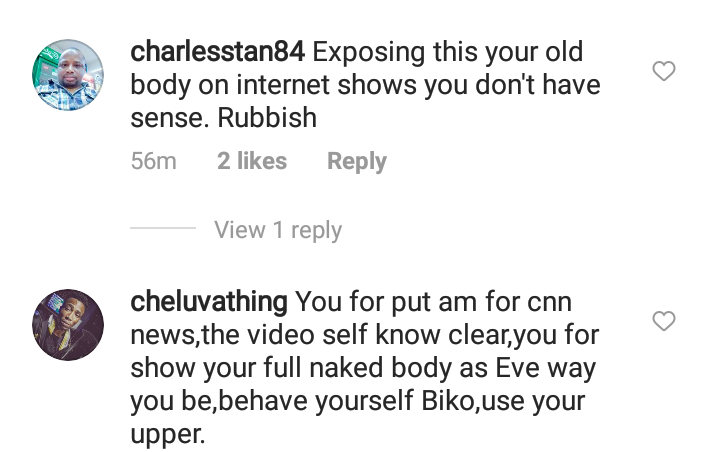This screenshot has width=720, height=452.
Task: Show who gave the 2 likes
Action: (x=252, y=161)
